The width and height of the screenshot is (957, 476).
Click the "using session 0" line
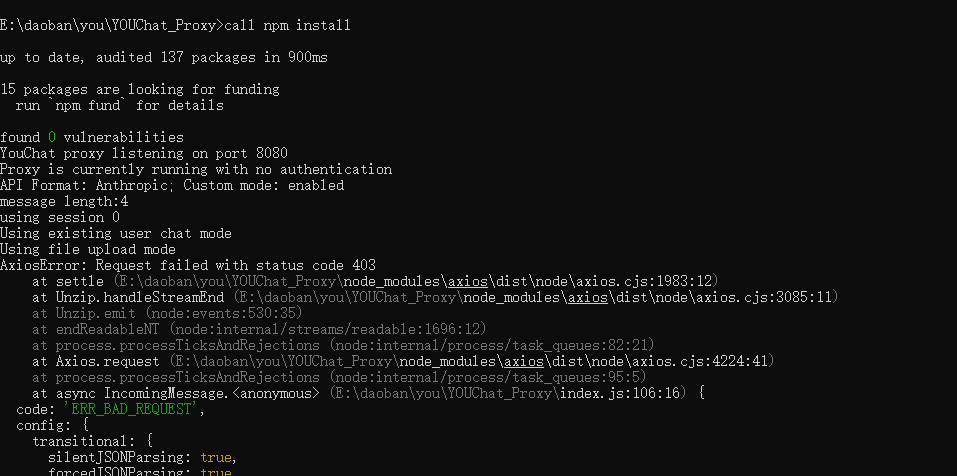coord(60,217)
